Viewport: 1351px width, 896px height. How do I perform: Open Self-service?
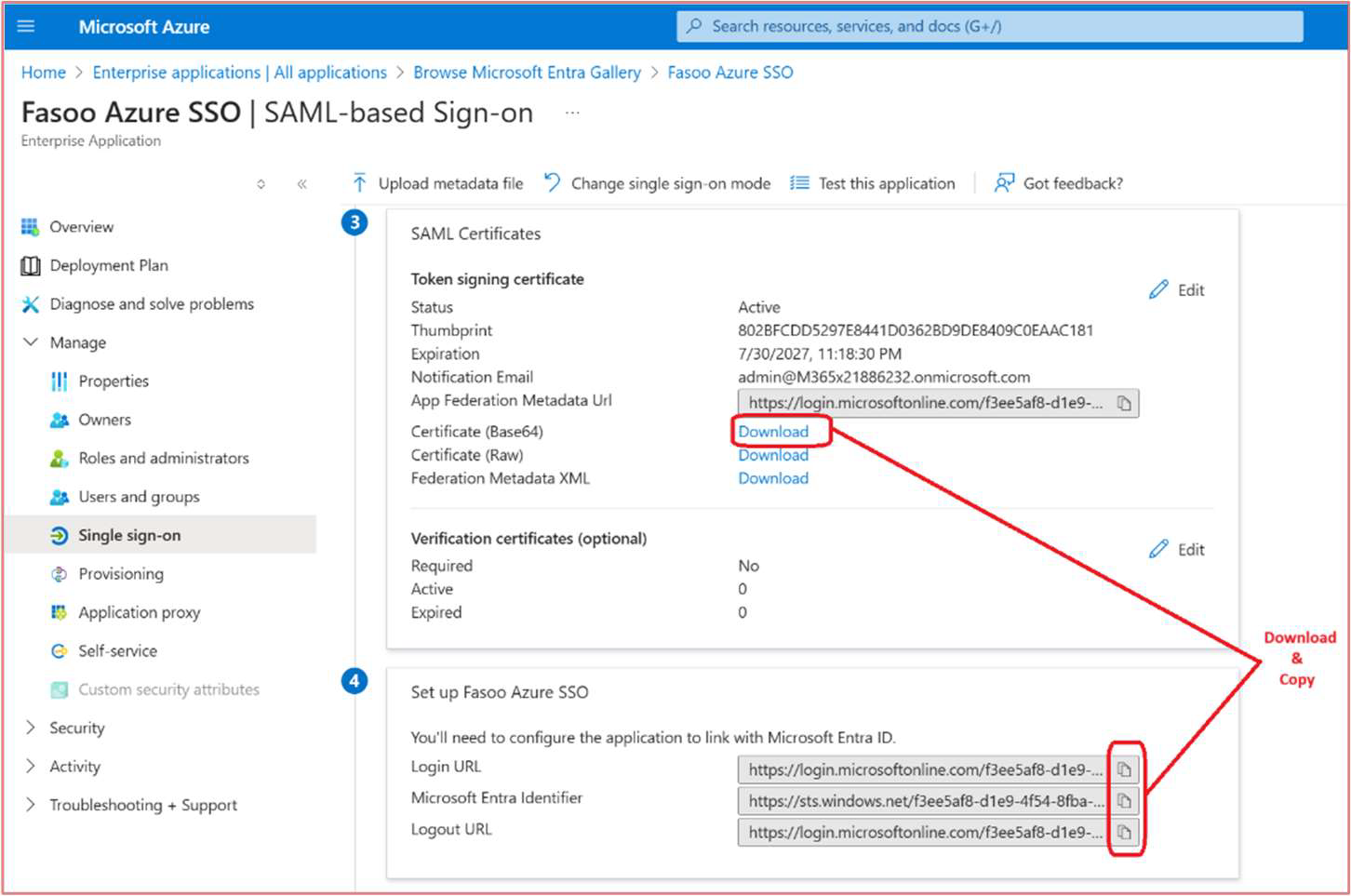(117, 651)
